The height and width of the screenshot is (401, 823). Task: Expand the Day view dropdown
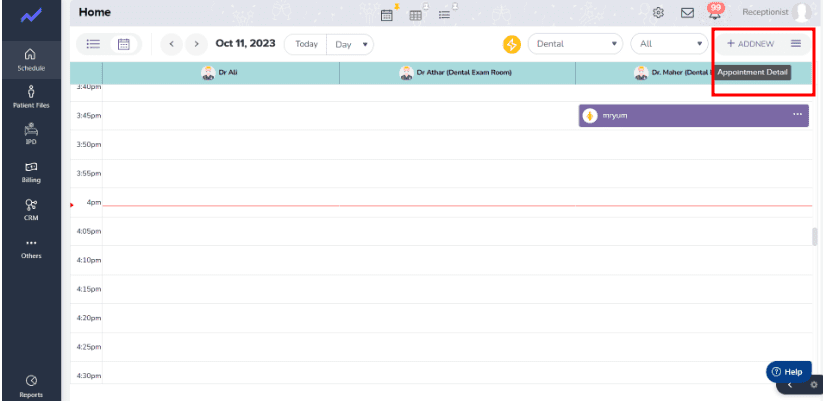[350, 44]
